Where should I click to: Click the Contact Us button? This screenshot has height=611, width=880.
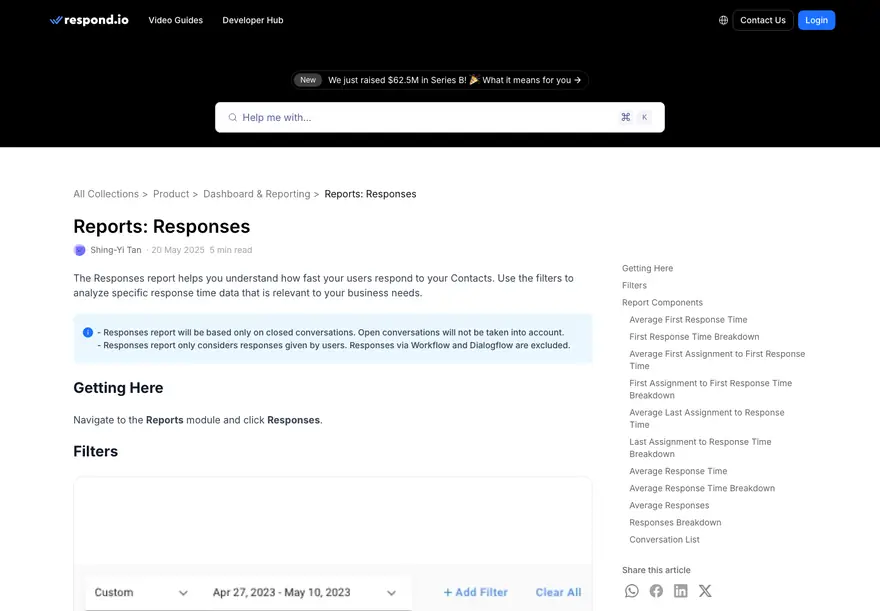(763, 20)
